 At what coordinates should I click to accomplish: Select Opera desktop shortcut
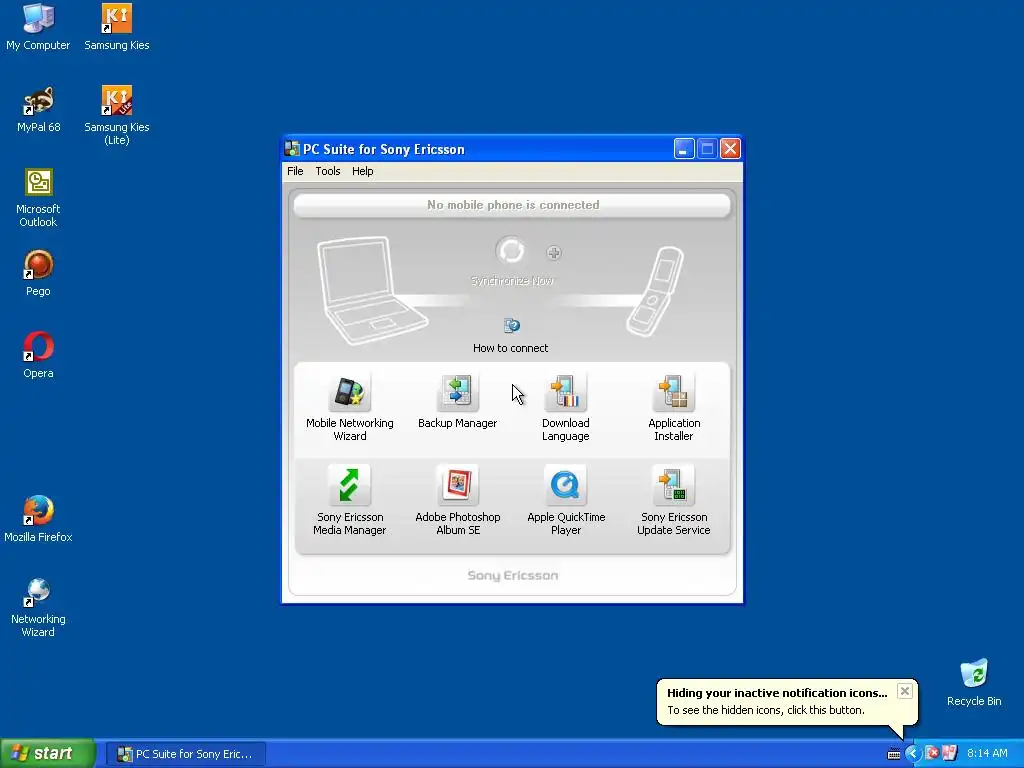point(38,356)
